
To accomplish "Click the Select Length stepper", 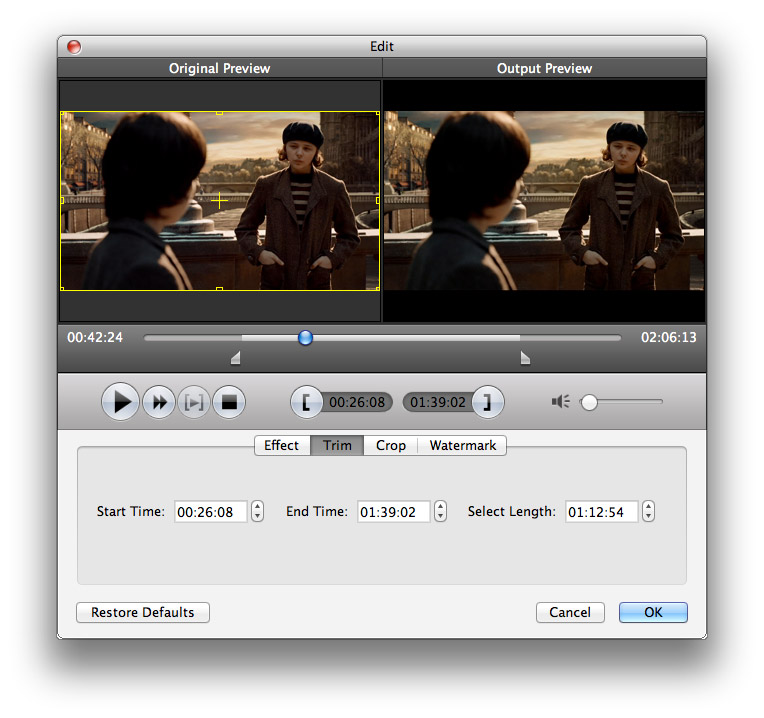I will pyautogui.click(x=648, y=511).
